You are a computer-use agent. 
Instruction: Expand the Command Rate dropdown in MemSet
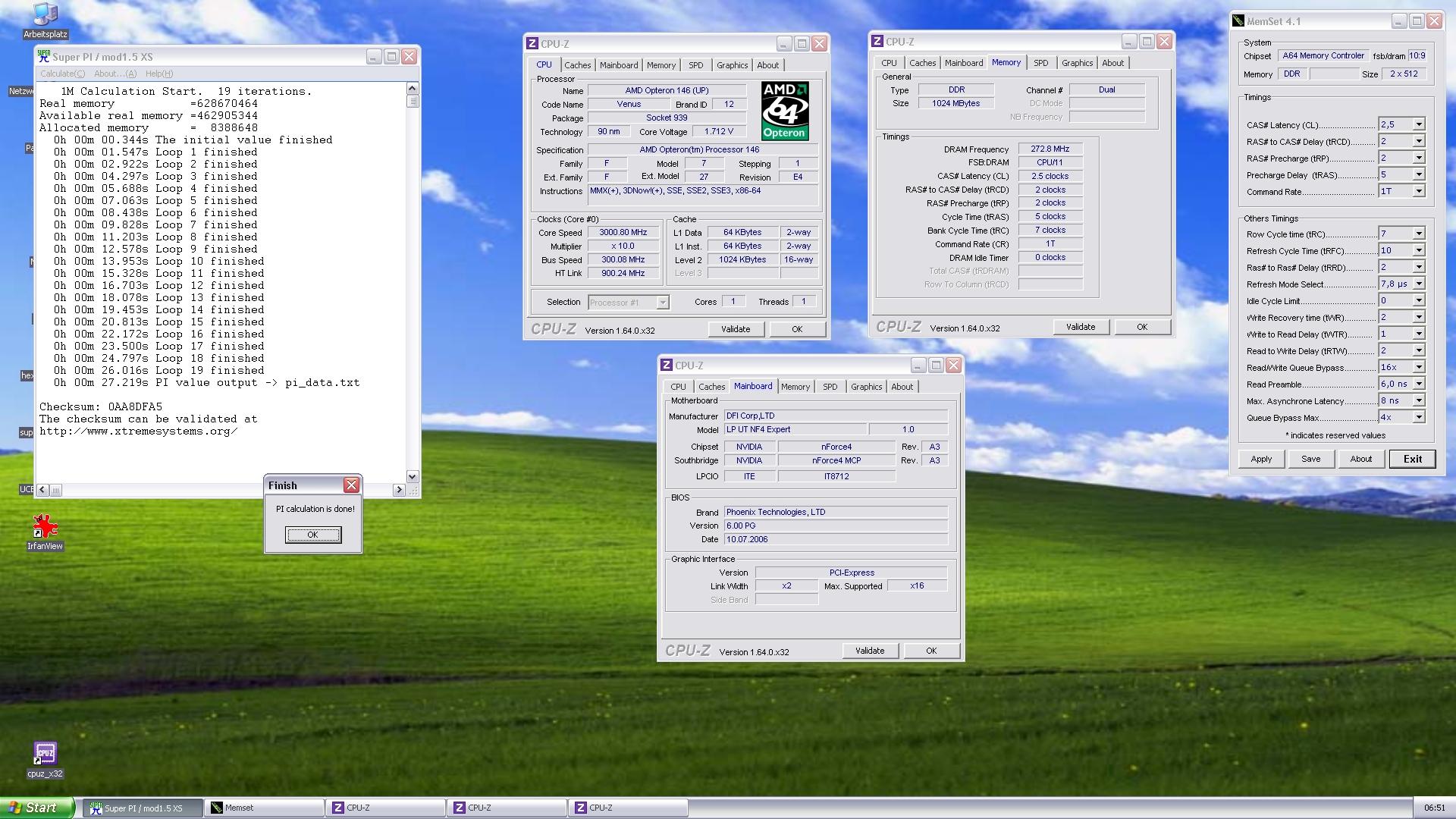(1418, 191)
